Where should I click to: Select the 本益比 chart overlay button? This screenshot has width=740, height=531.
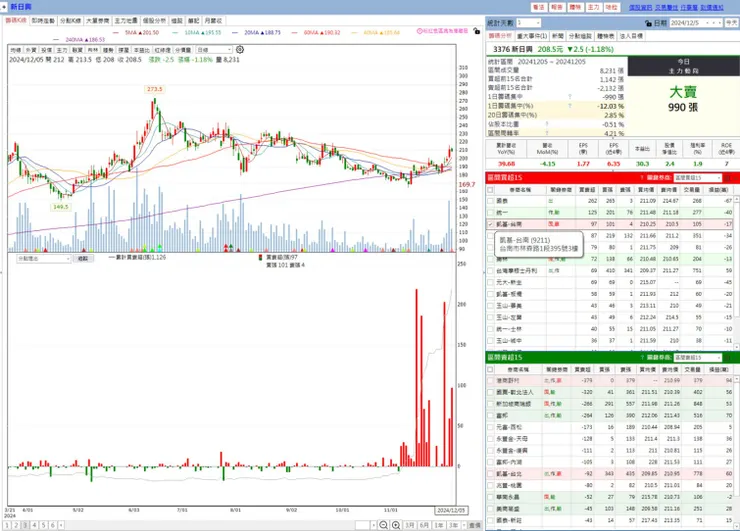(142, 50)
